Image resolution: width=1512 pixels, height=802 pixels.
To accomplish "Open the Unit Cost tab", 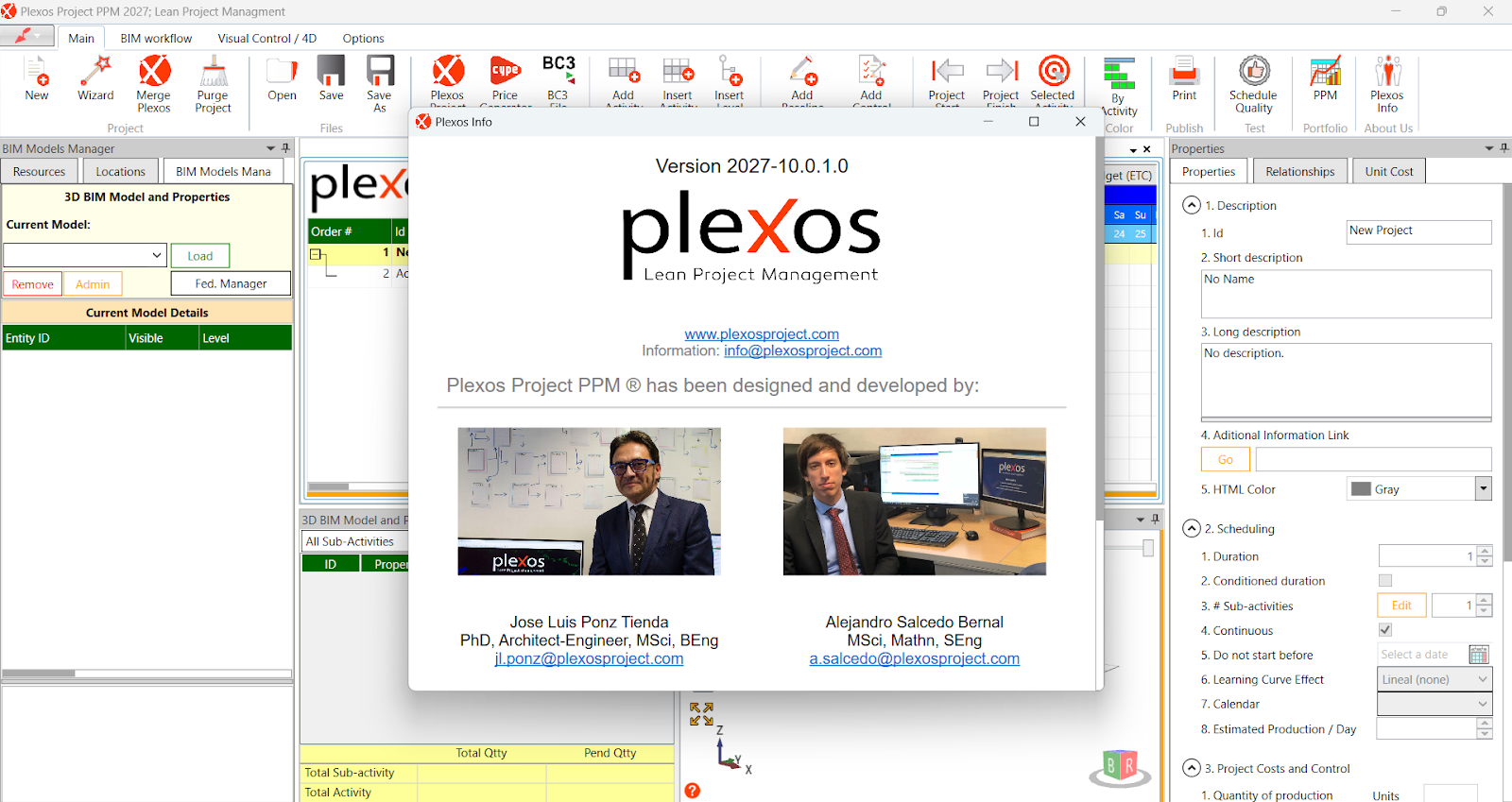I will tap(1389, 171).
